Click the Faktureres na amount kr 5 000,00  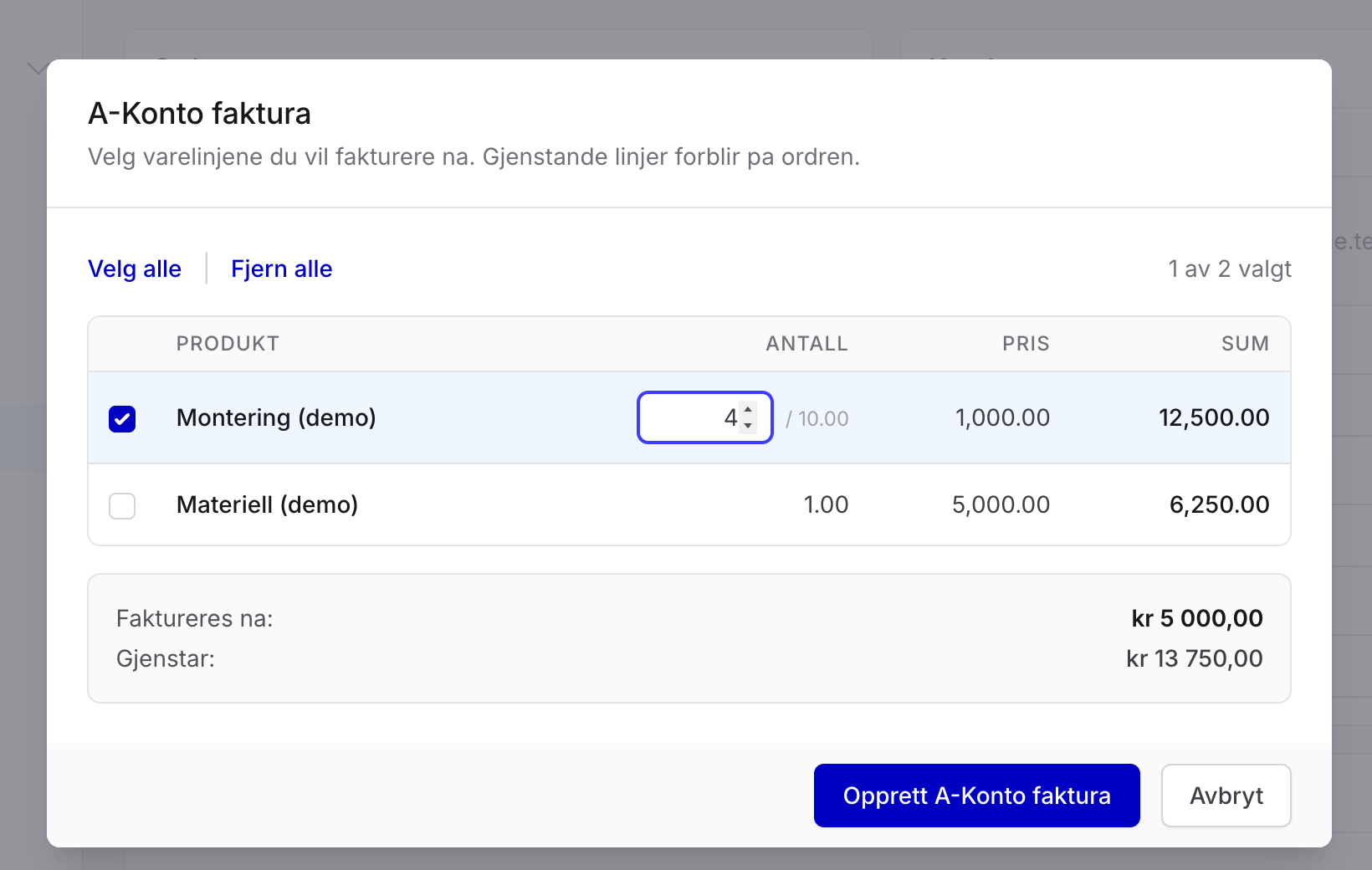click(x=1197, y=618)
